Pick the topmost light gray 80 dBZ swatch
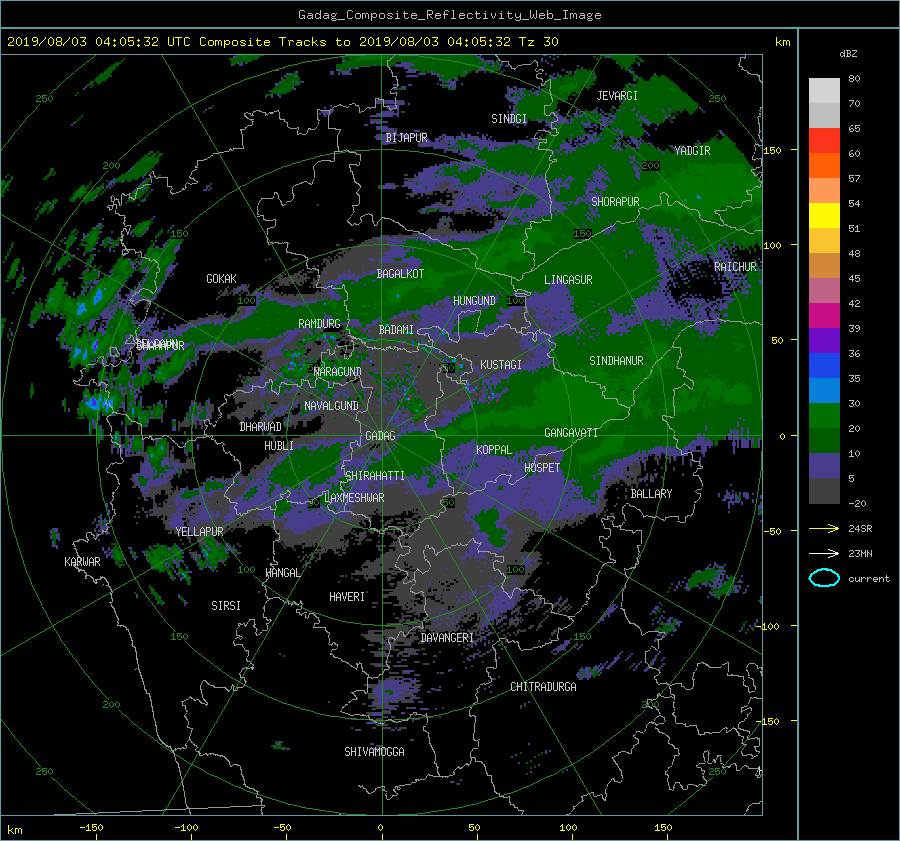 (x=824, y=91)
